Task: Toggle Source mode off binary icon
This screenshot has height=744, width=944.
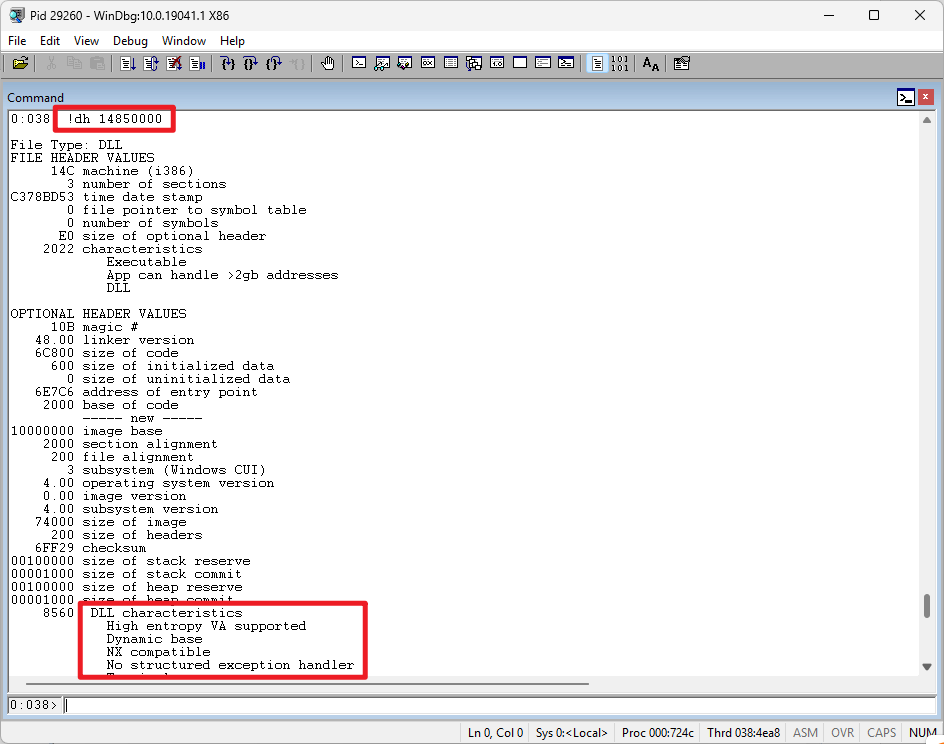Action: coord(620,63)
